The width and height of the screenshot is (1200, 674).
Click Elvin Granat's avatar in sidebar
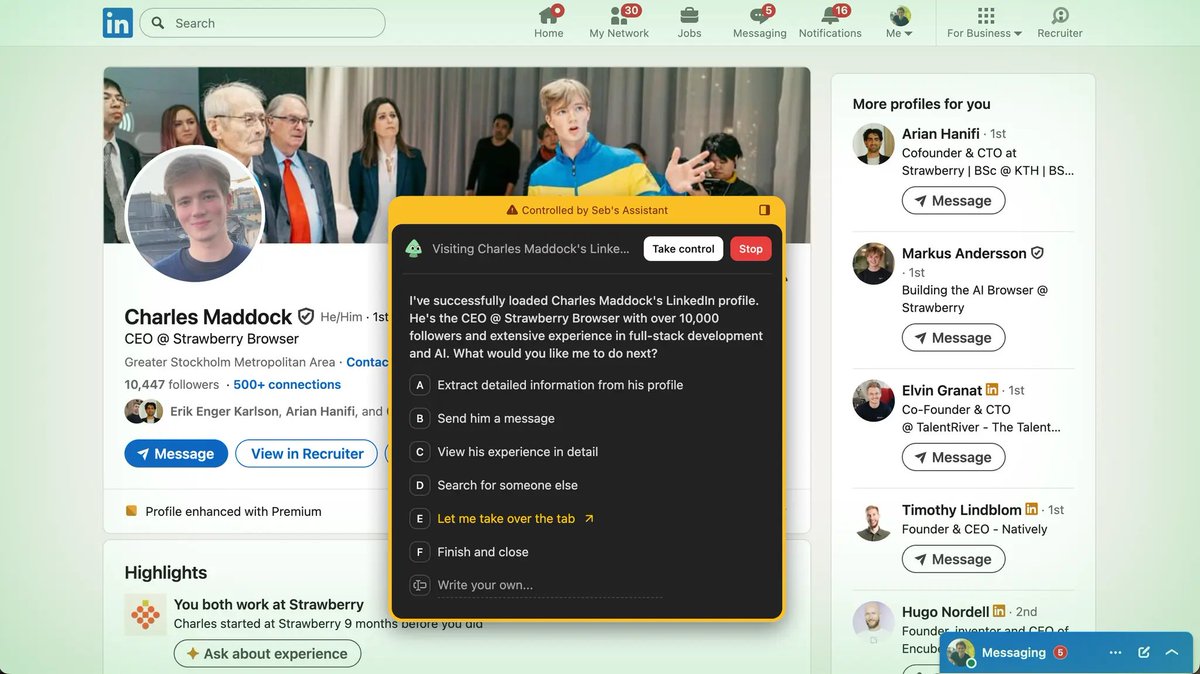873,400
